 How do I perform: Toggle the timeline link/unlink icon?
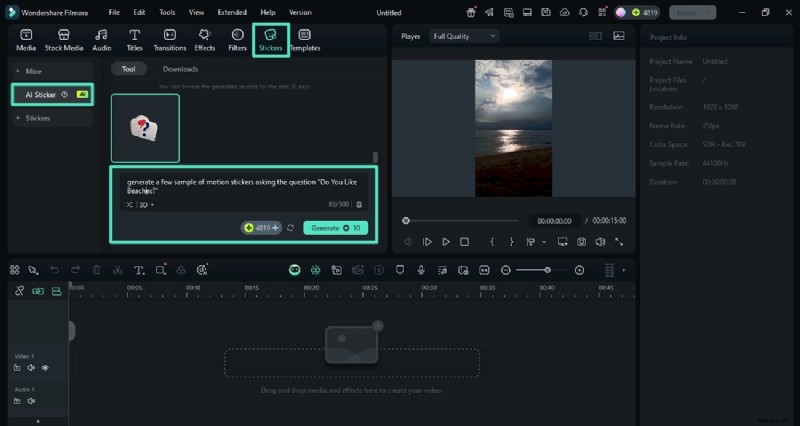pos(19,291)
